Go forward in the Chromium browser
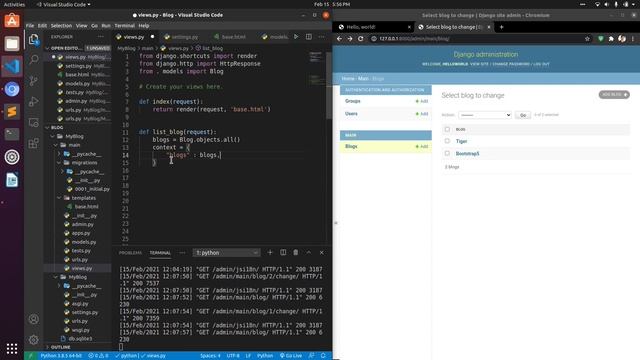 click(350, 39)
